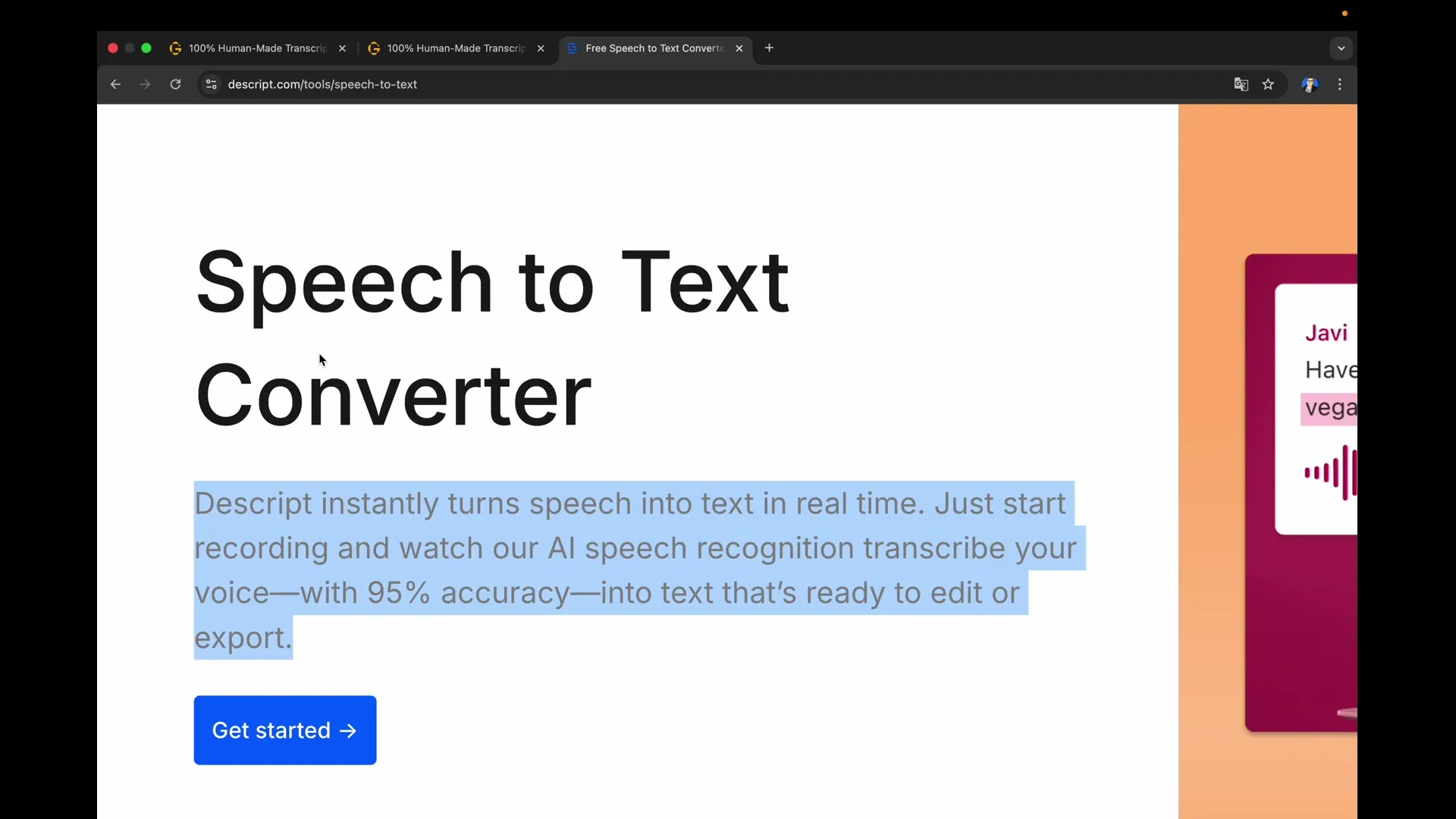Navigate forward to the next page
1456x819 pixels.
pyautogui.click(x=145, y=84)
